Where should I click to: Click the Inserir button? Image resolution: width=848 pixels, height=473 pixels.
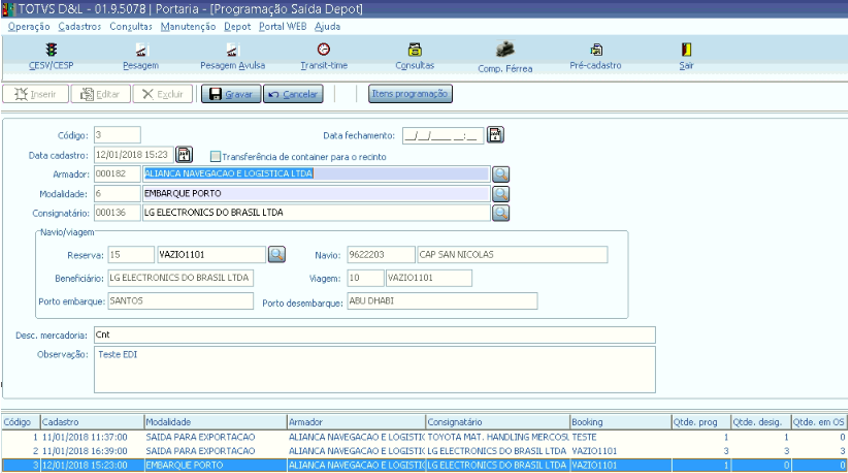point(36,94)
